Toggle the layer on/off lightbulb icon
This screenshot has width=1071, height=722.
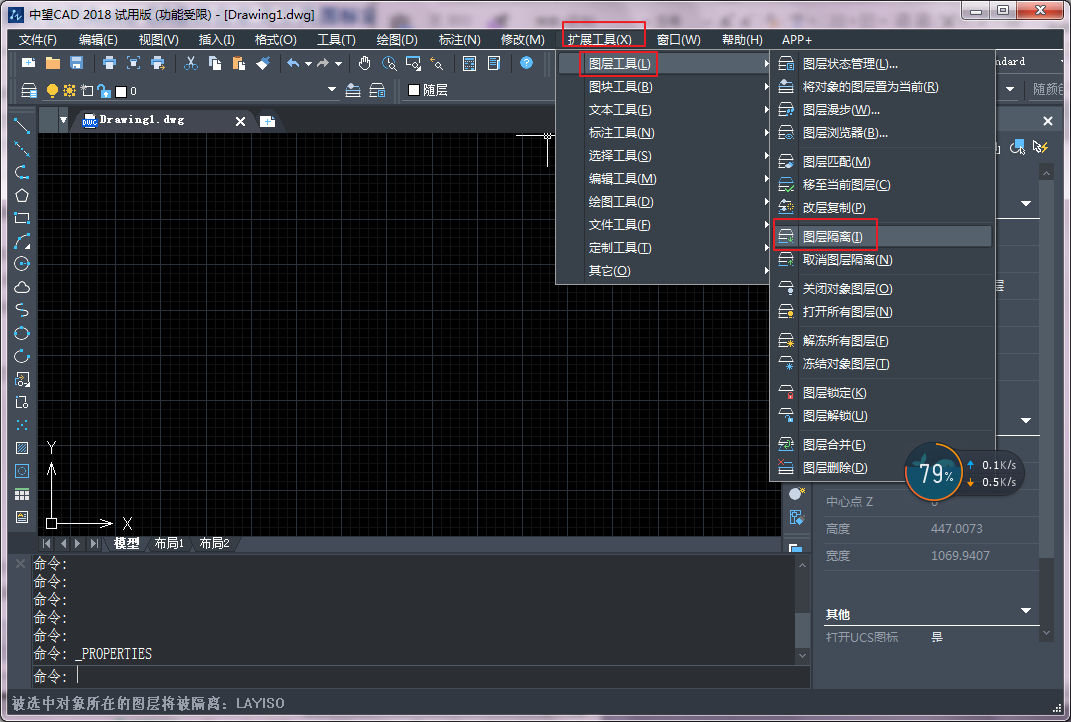click(x=53, y=91)
